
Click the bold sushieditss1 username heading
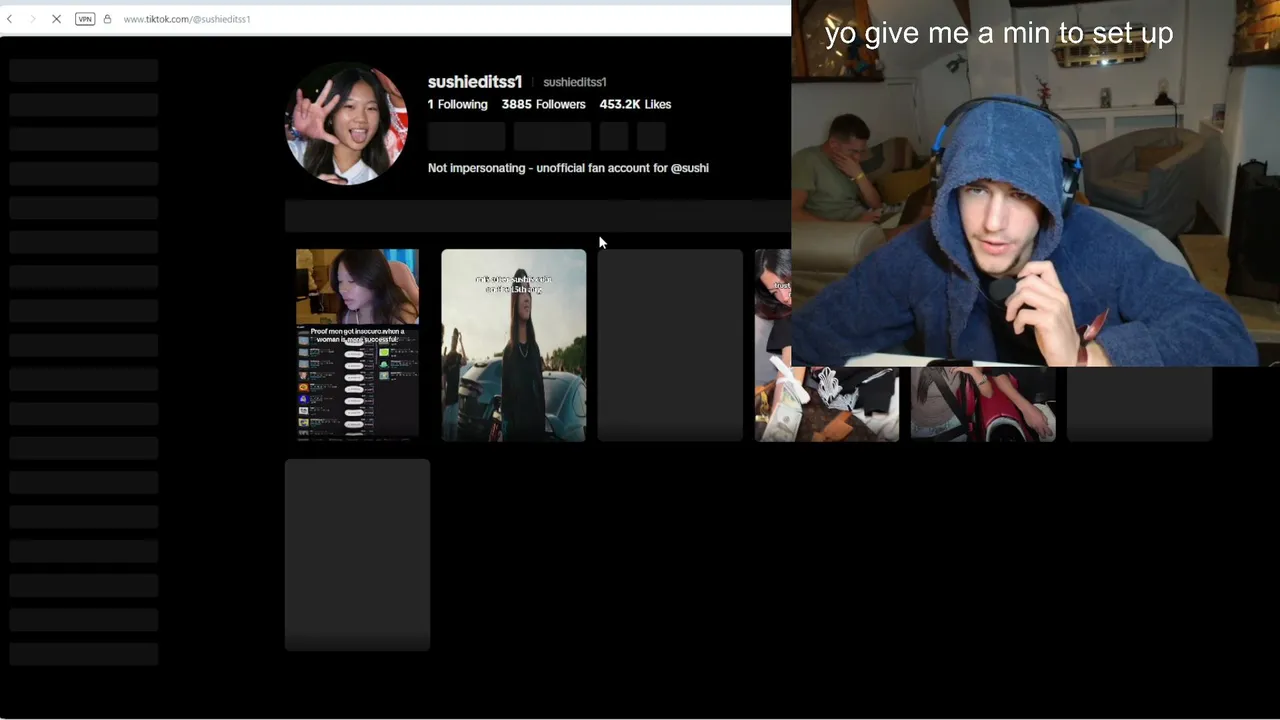[475, 82]
